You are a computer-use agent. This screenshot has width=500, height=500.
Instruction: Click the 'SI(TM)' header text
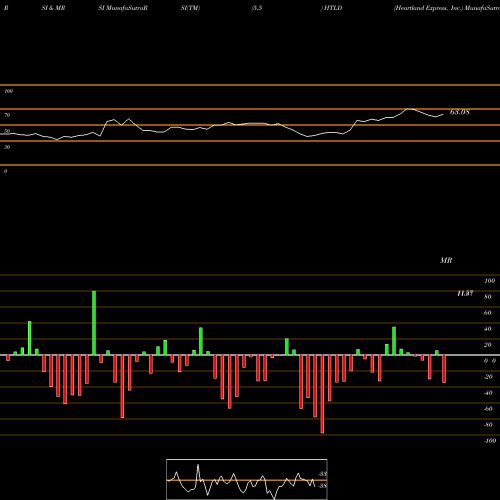click(x=190, y=8)
